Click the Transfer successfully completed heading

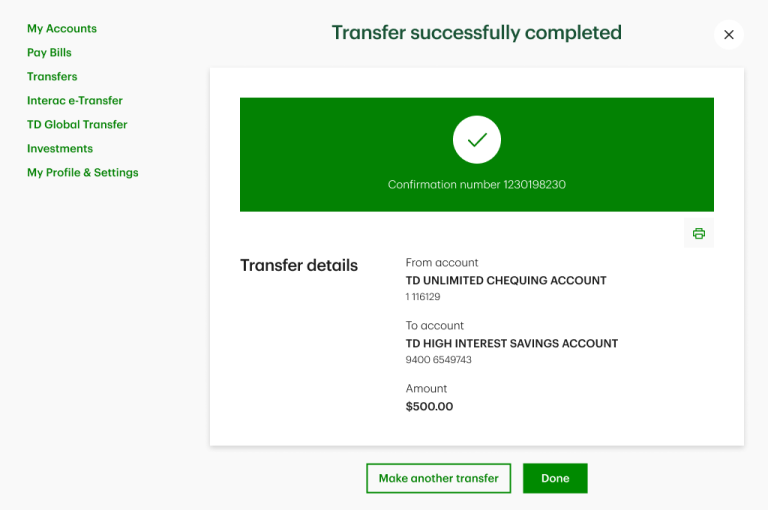tap(477, 33)
